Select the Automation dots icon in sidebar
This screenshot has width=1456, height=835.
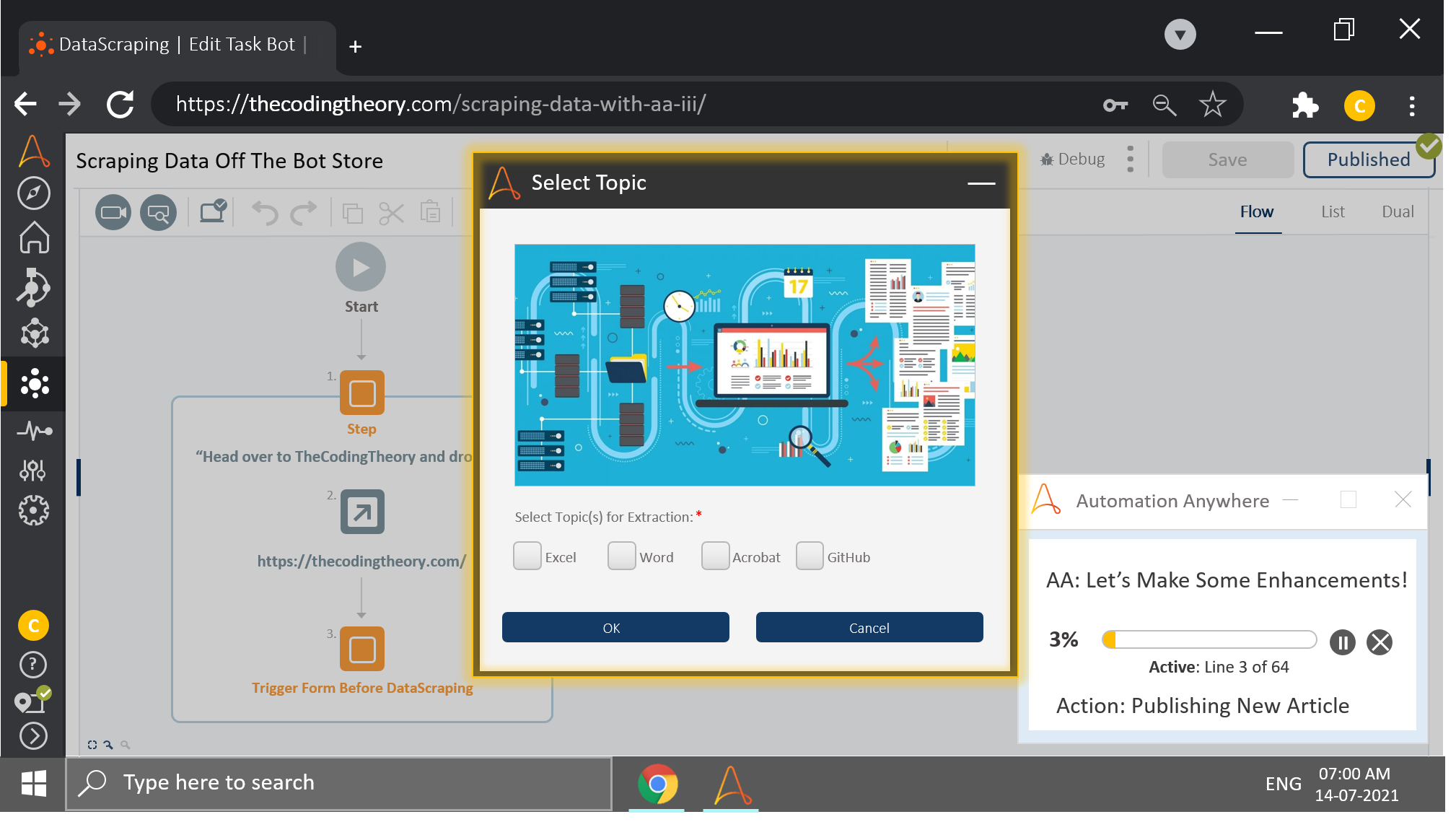[34, 384]
